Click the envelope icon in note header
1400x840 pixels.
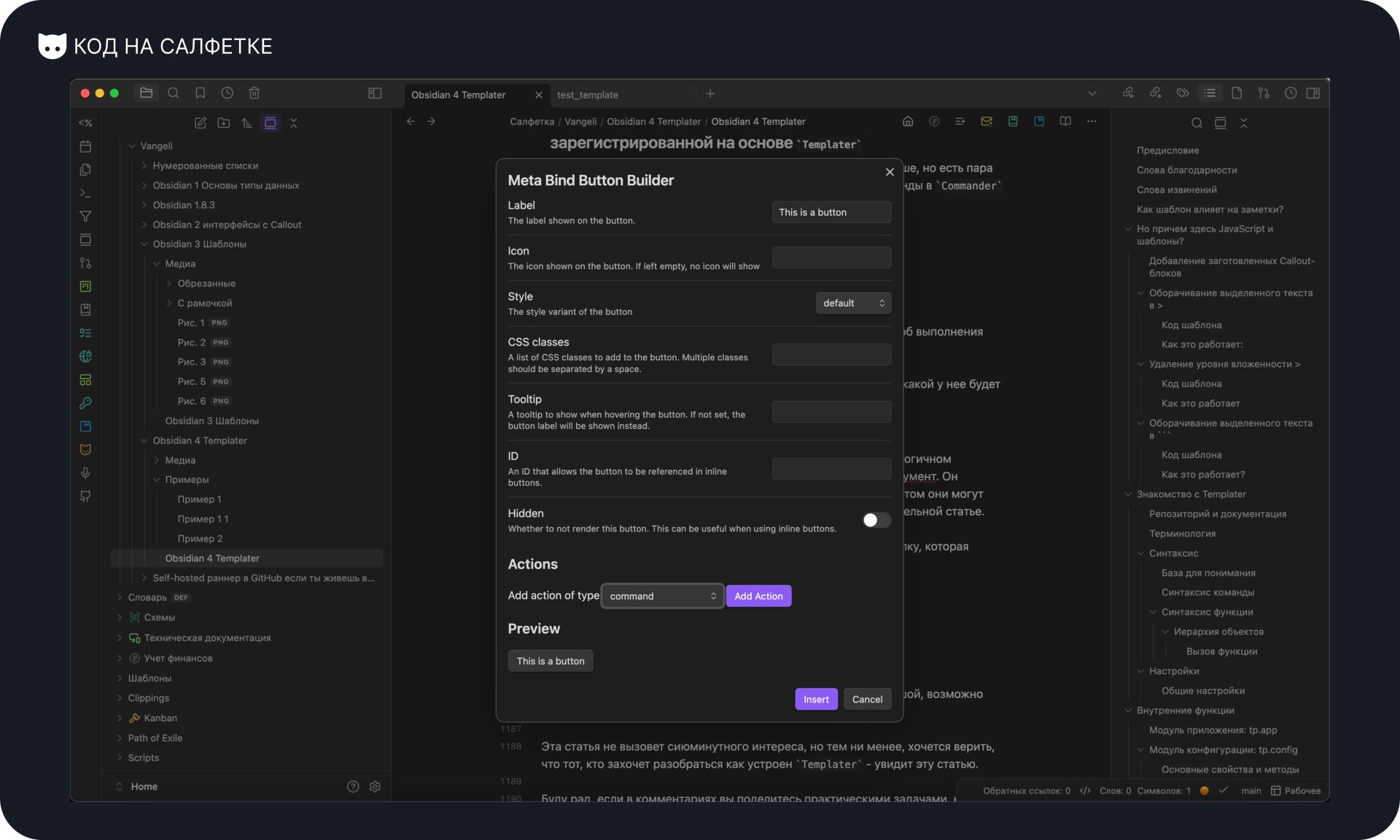coord(987,122)
